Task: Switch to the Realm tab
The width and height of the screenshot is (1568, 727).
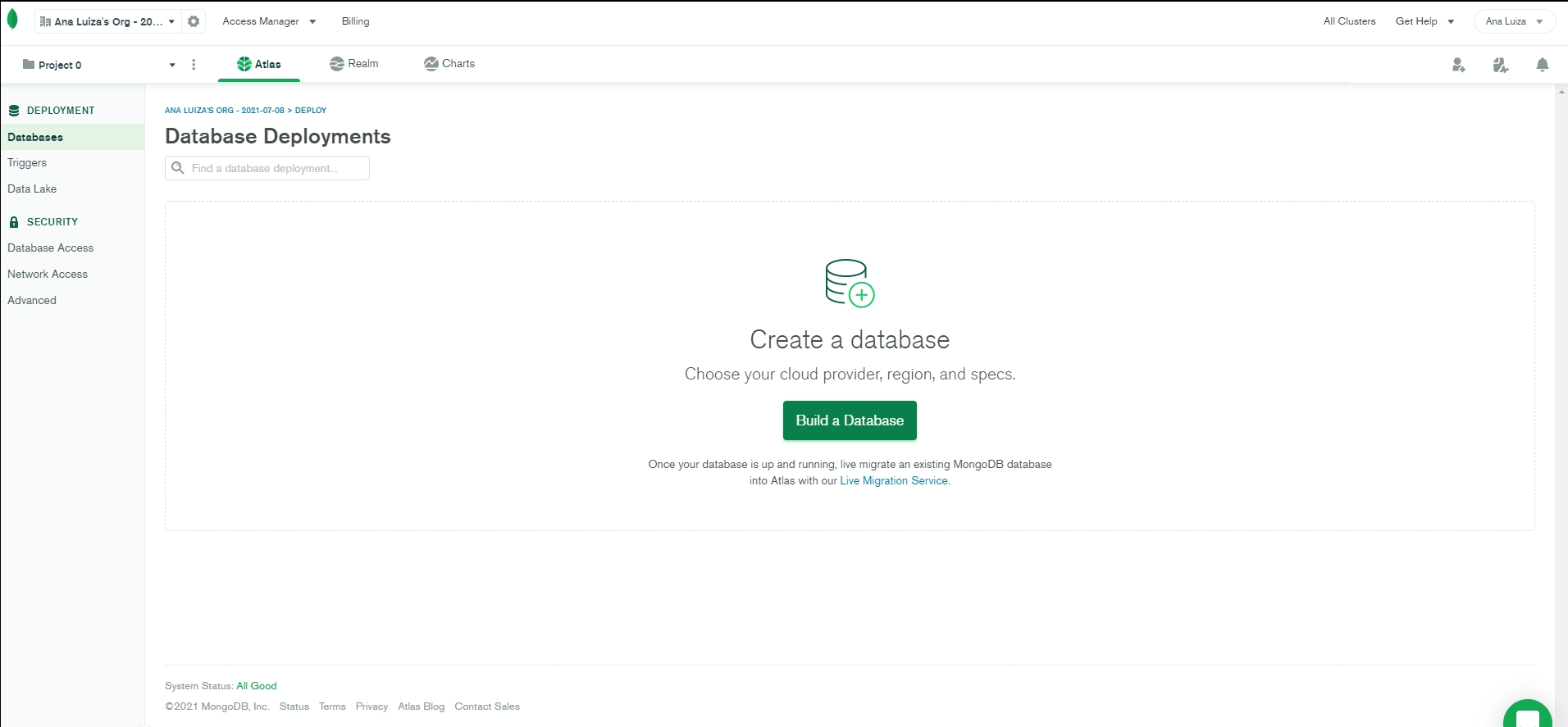Action: [354, 64]
